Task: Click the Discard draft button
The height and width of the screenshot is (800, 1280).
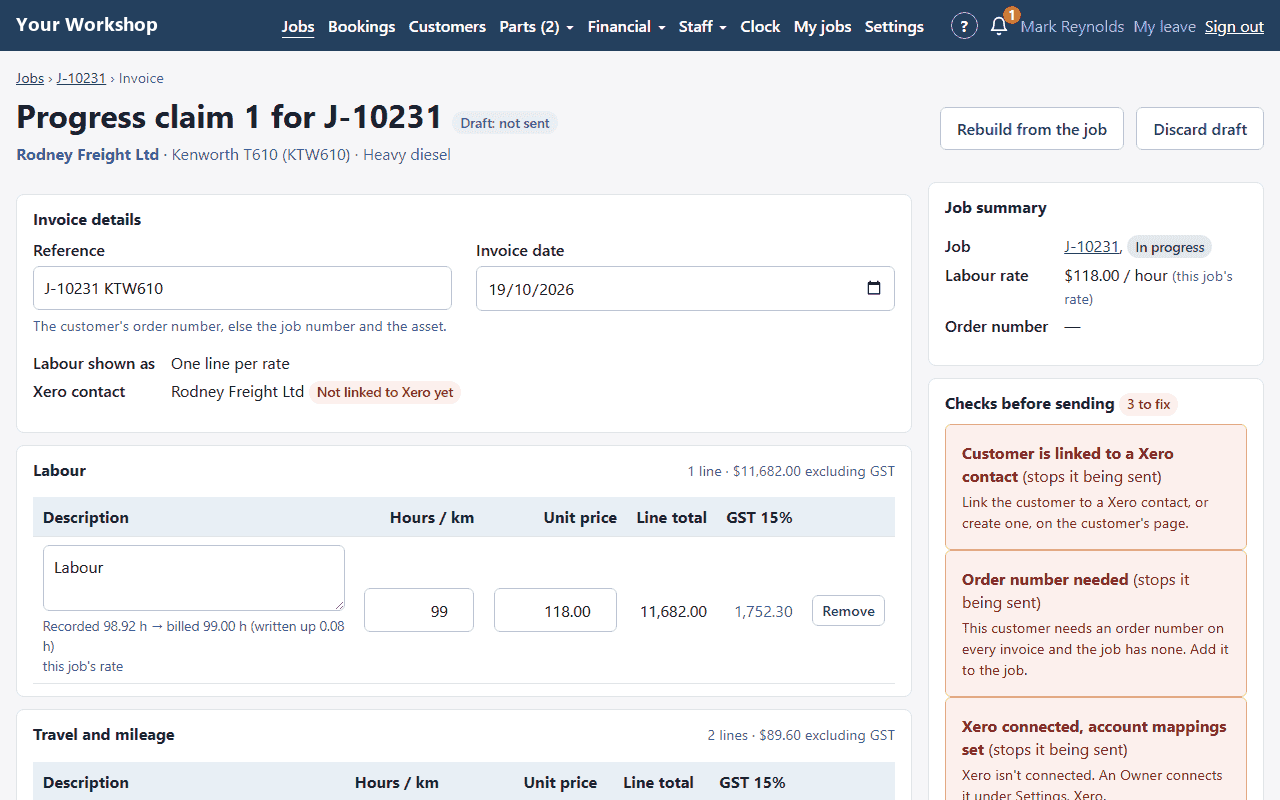Action: (x=1200, y=129)
